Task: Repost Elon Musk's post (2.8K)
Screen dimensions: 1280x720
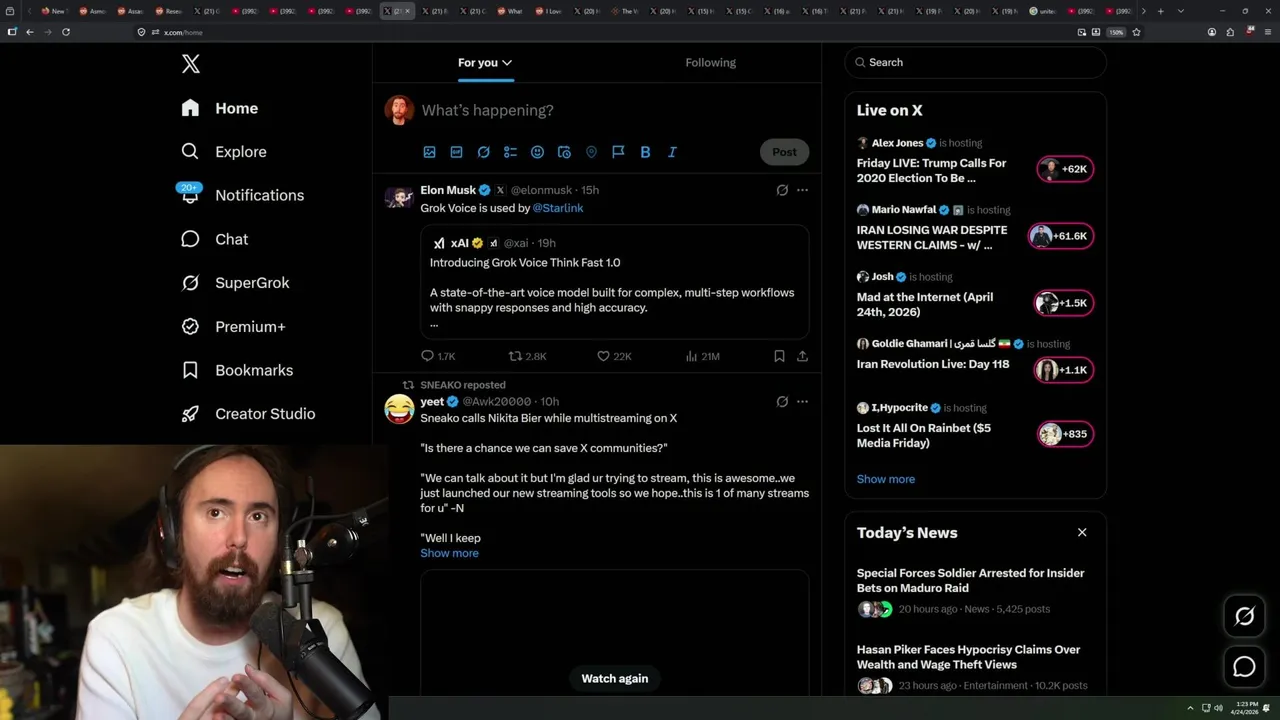Action: (527, 356)
